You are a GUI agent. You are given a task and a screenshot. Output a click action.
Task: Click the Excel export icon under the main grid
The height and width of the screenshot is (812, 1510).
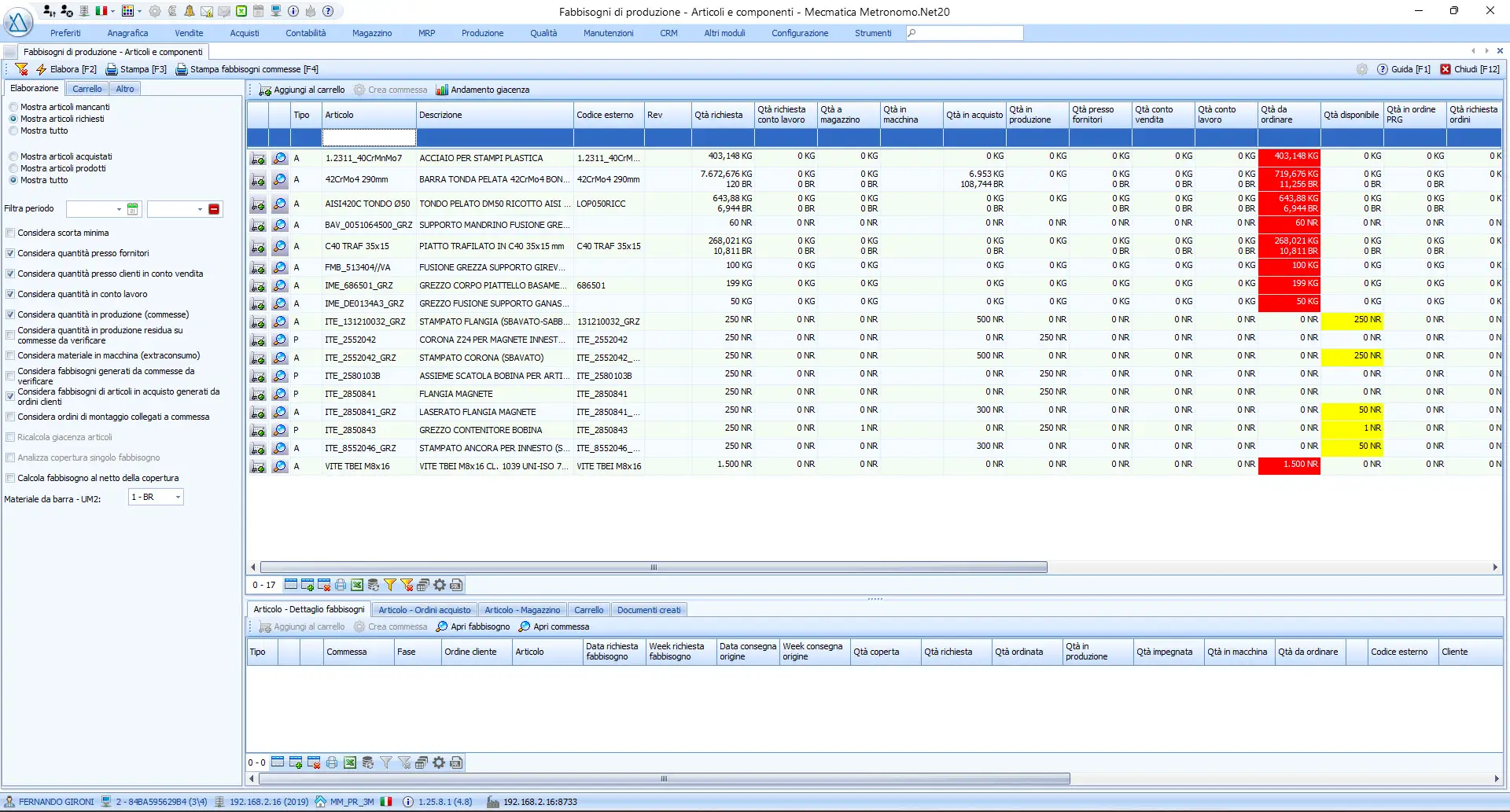pyautogui.click(x=357, y=585)
